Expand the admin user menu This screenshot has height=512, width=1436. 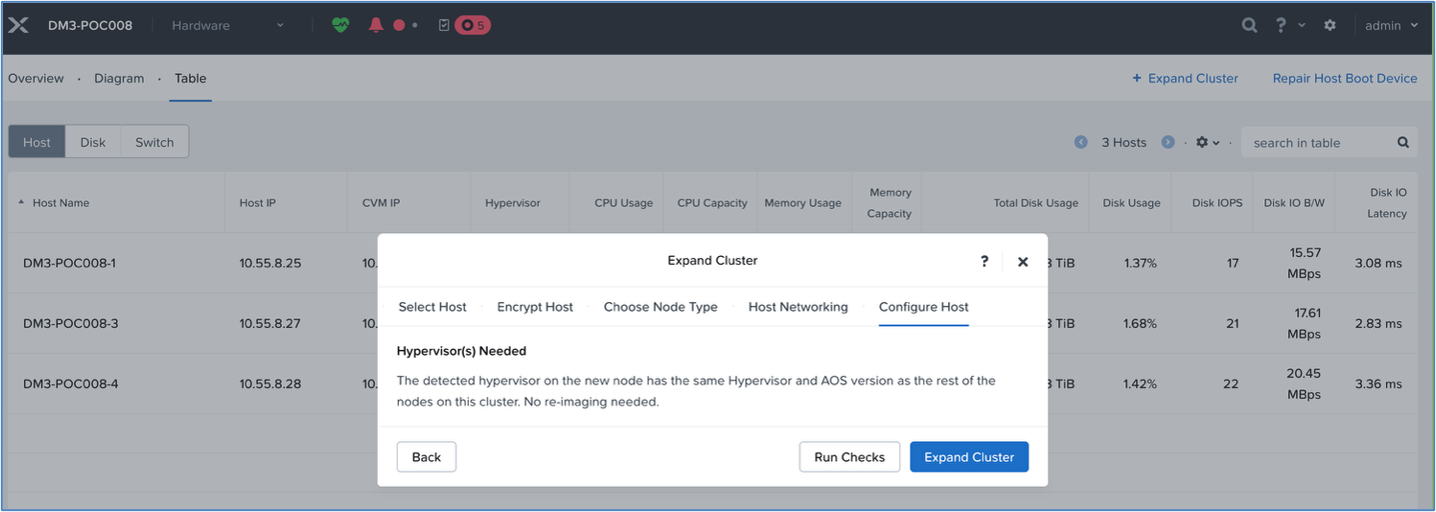pos(1391,25)
